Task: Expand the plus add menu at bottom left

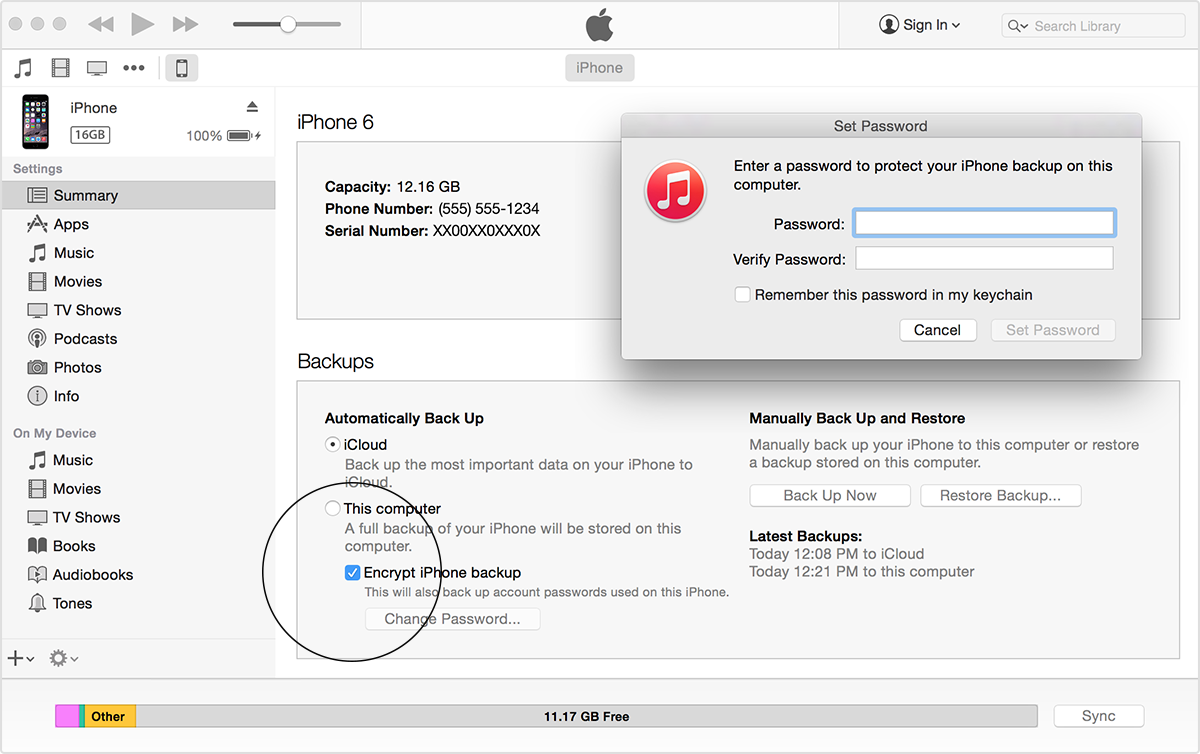Action: coord(20,658)
